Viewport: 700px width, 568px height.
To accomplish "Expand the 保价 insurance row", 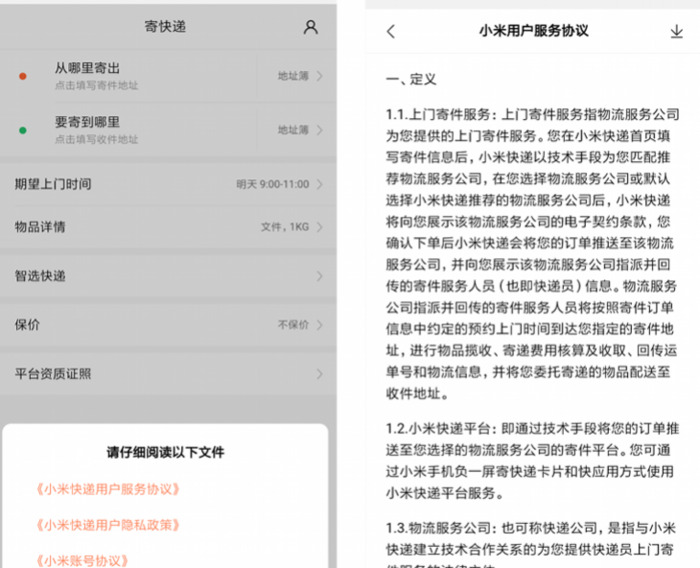I will (x=168, y=325).
